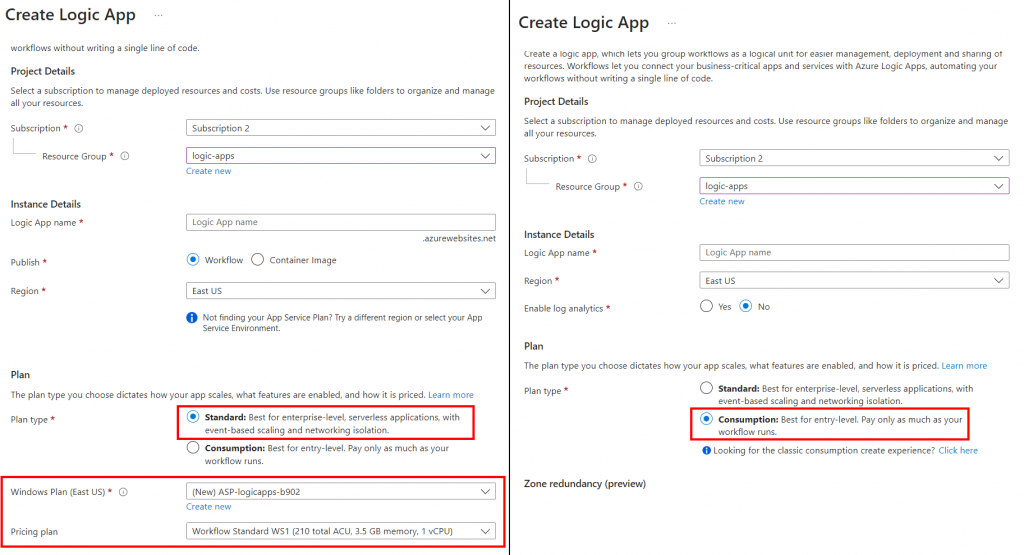Viewport: 1024px width, 555px height.
Task: Click the Logic App name field in the right panel
Action: click(854, 253)
